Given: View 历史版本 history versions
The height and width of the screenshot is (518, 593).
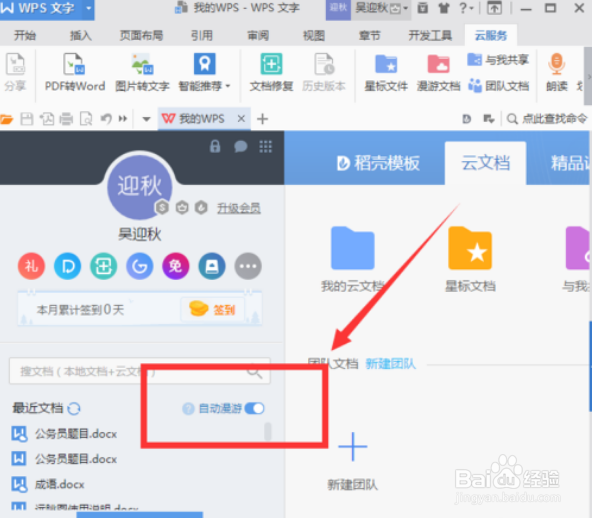Looking at the screenshot, I should pyautogui.click(x=324, y=72).
